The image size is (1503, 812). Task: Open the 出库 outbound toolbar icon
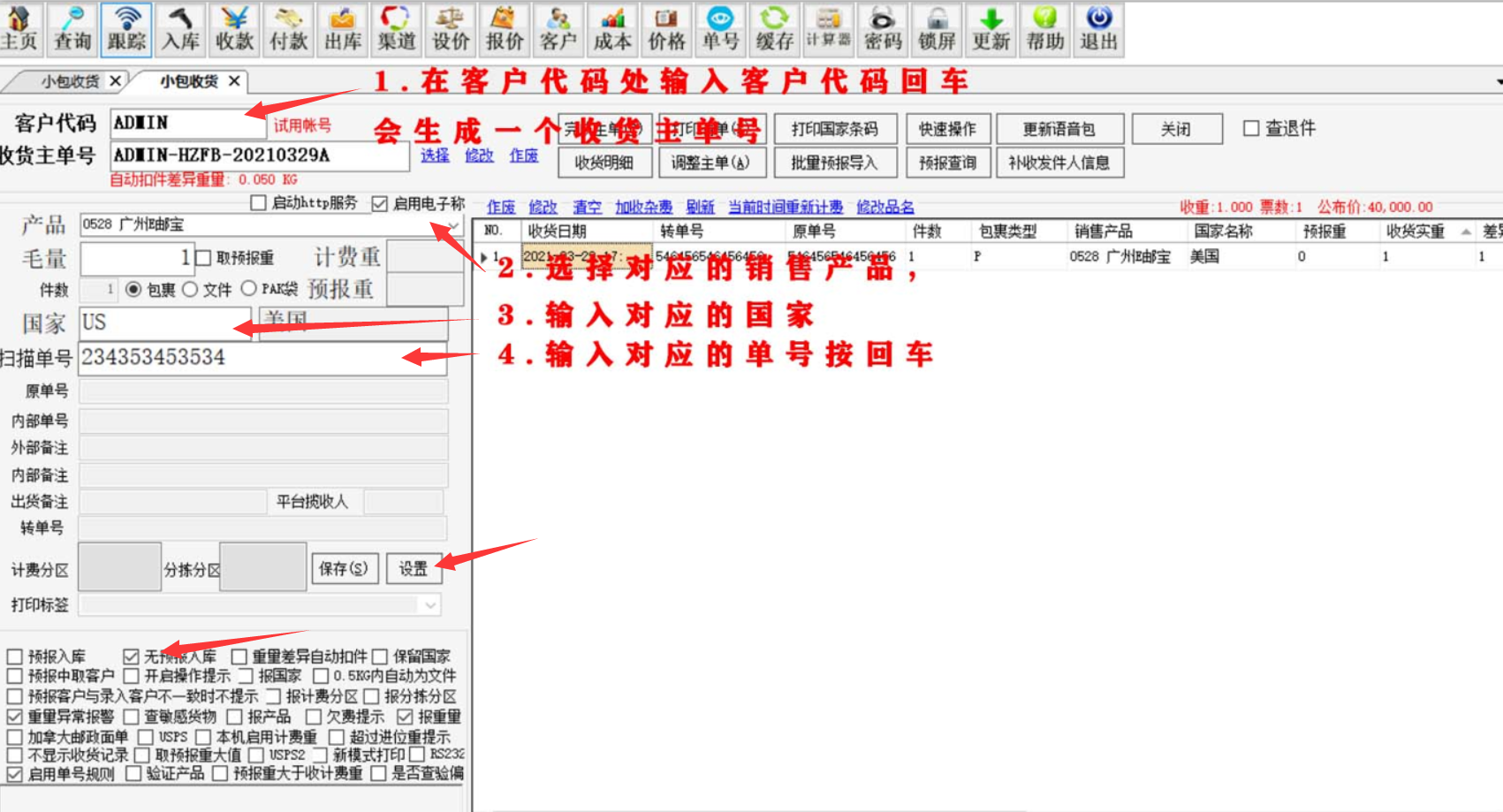point(342,29)
